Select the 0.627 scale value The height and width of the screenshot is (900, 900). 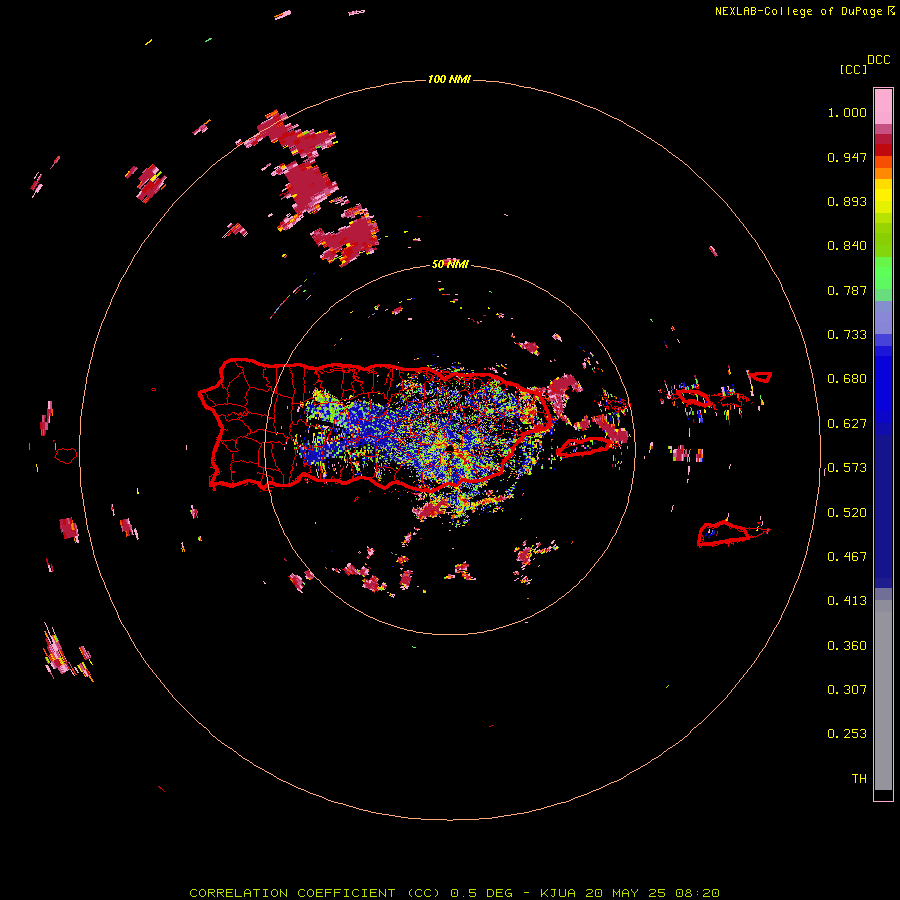point(847,424)
